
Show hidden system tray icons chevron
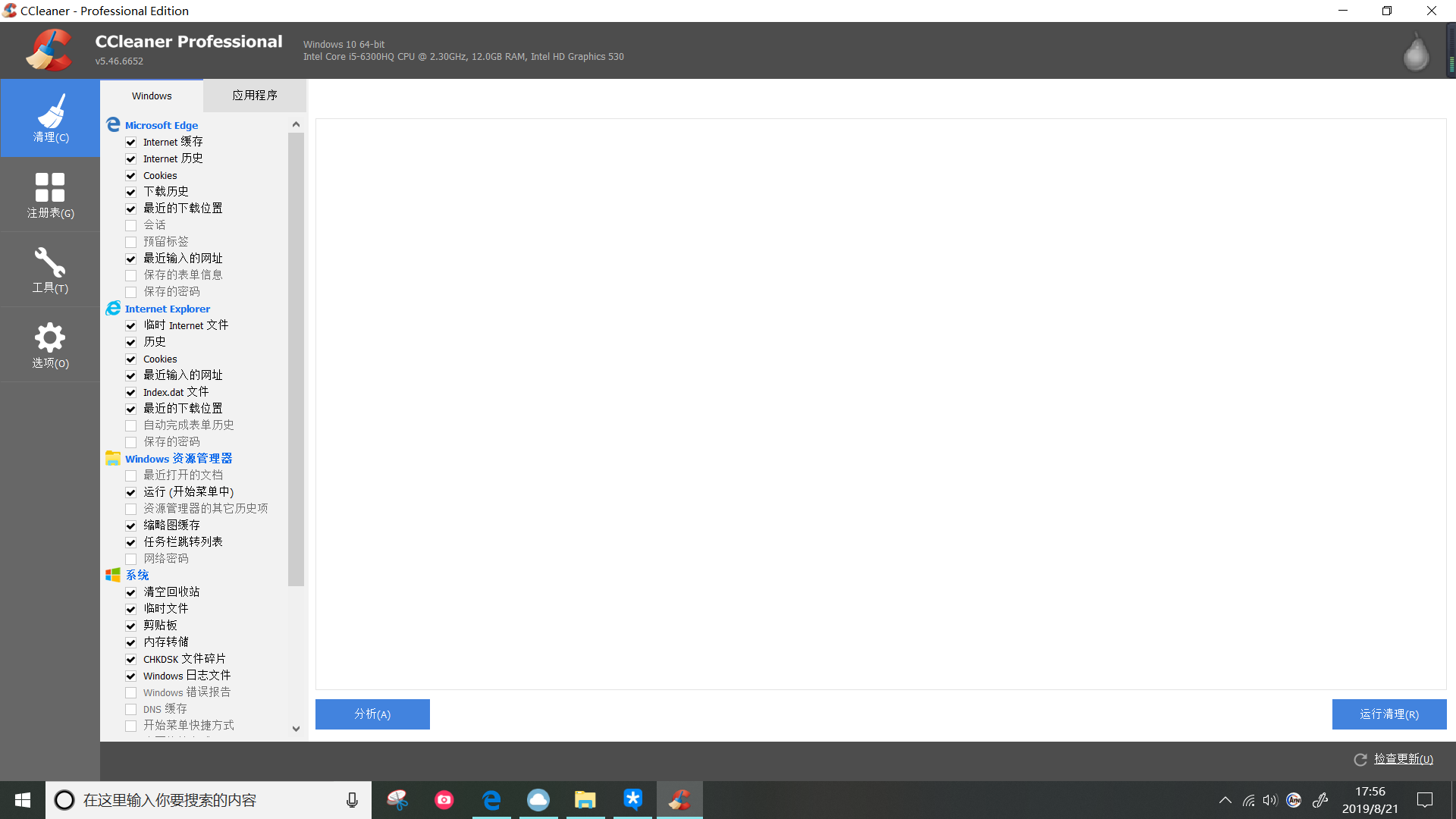[x=1225, y=800]
